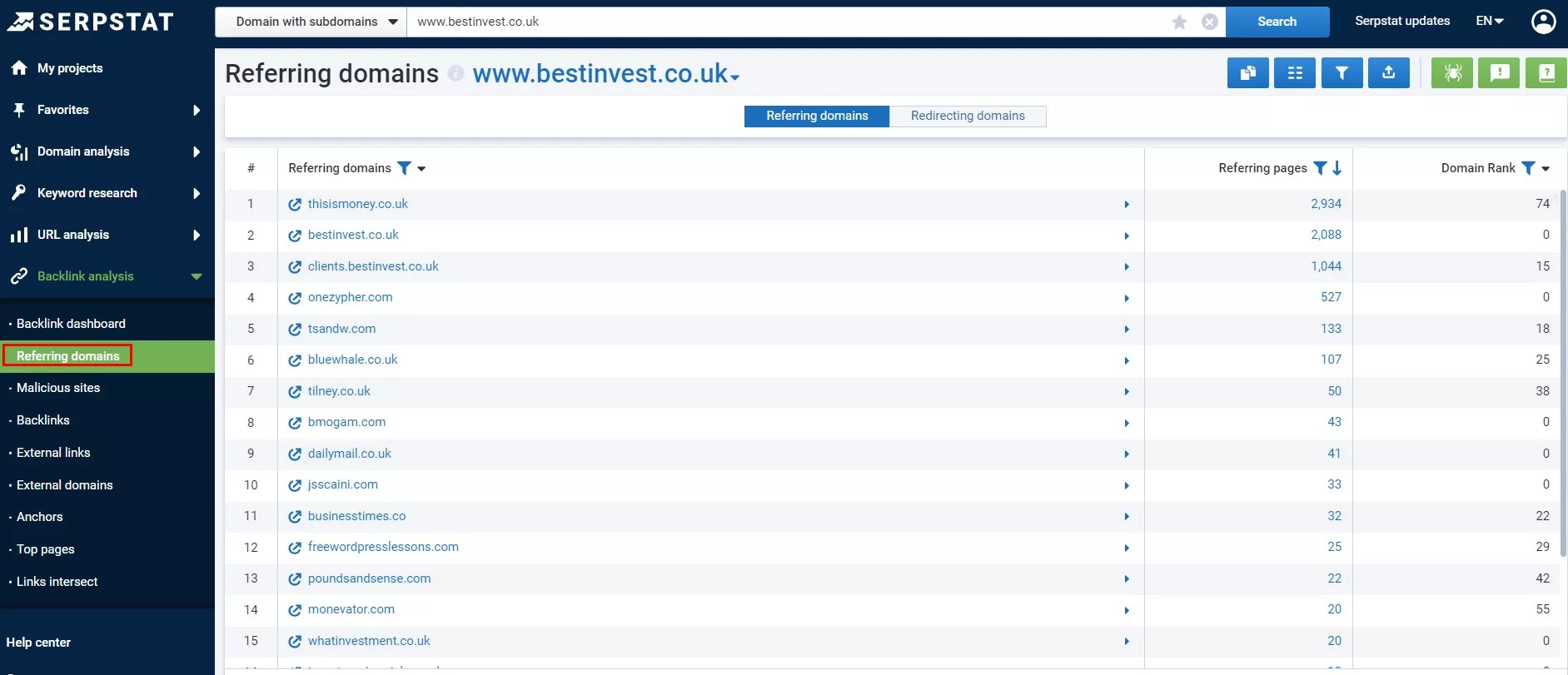Add domain to favorites with star icon
This screenshot has width=1568, height=675.
pyautogui.click(x=1179, y=22)
